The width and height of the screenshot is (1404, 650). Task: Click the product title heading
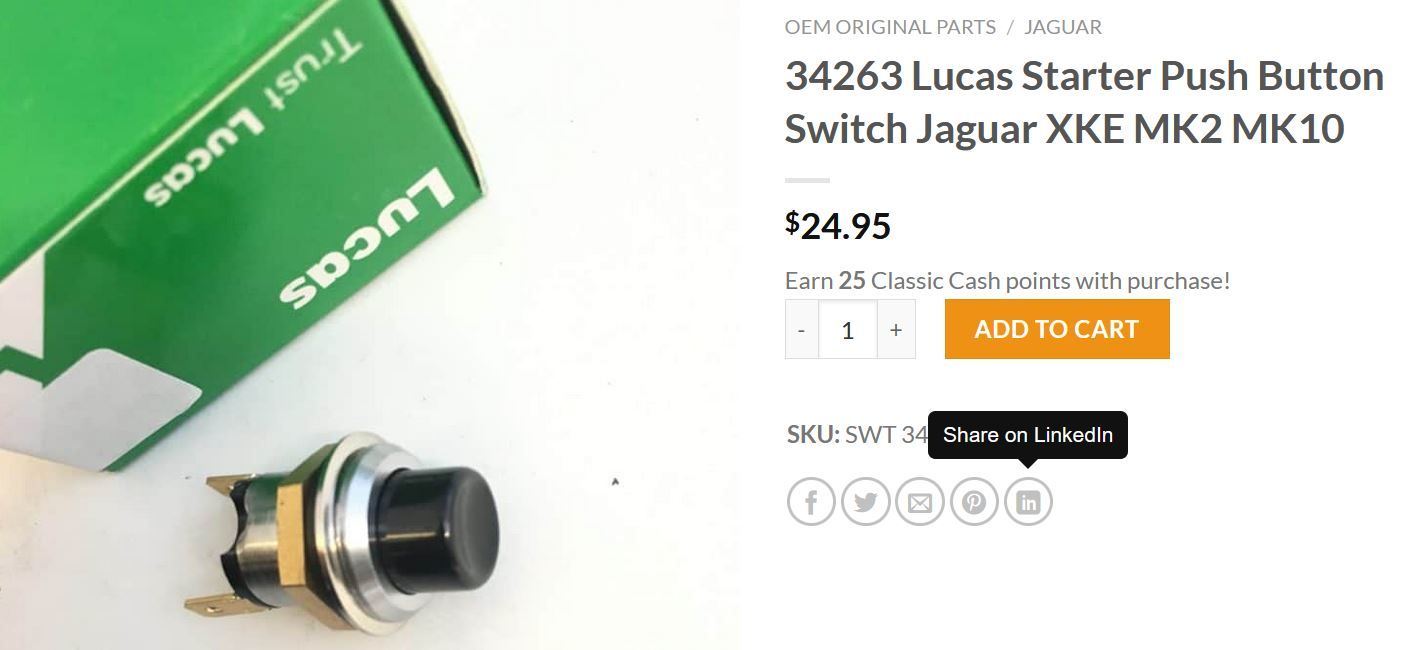click(1084, 102)
